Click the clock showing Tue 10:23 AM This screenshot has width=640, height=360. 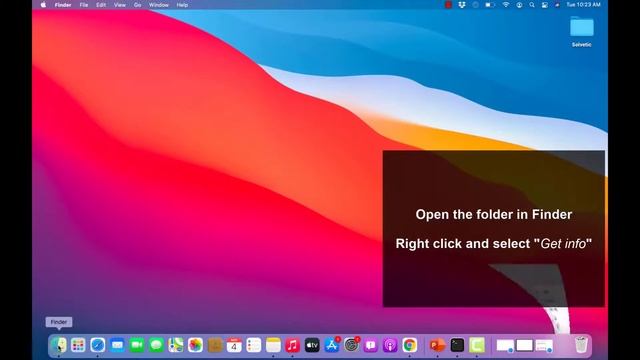583,5
